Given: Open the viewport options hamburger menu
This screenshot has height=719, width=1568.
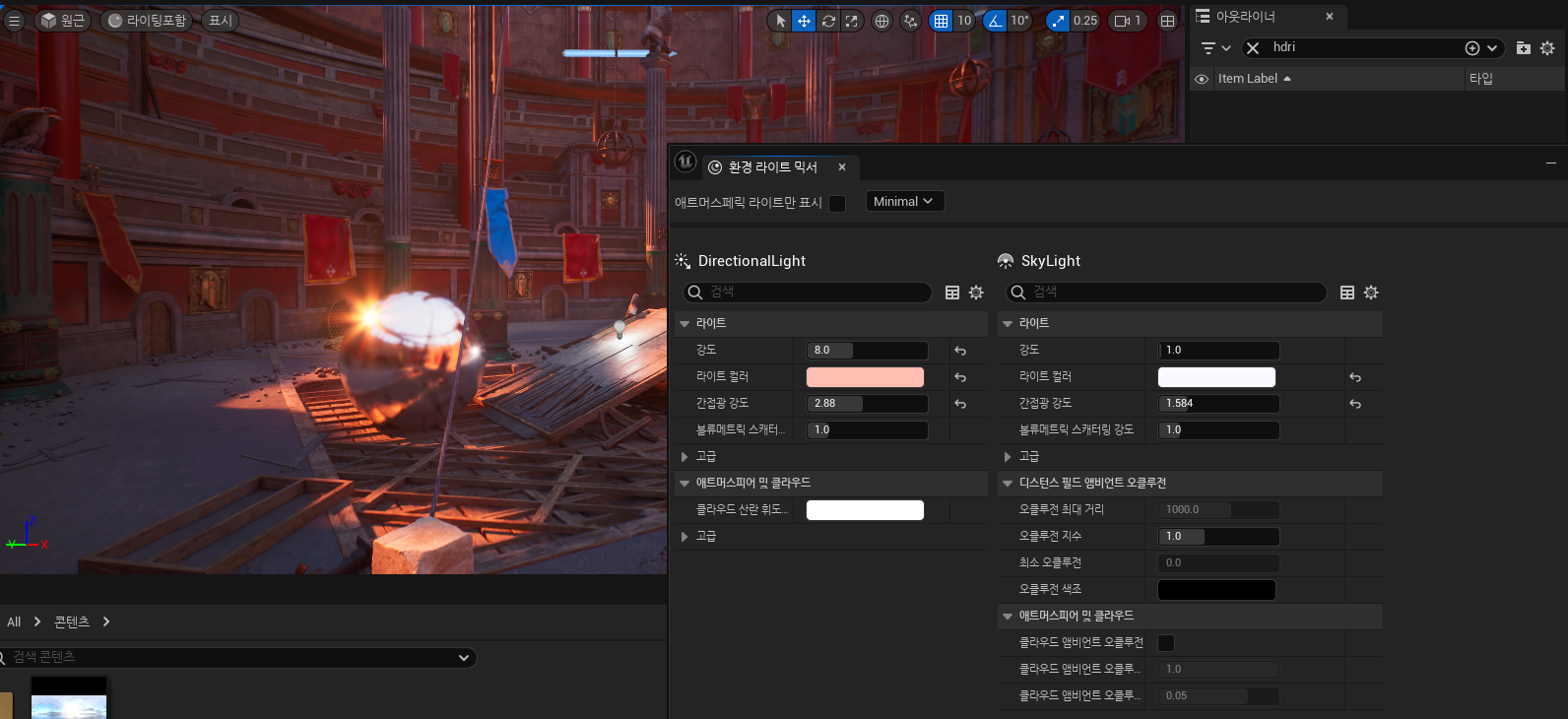Looking at the screenshot, I should coord(14,21).
